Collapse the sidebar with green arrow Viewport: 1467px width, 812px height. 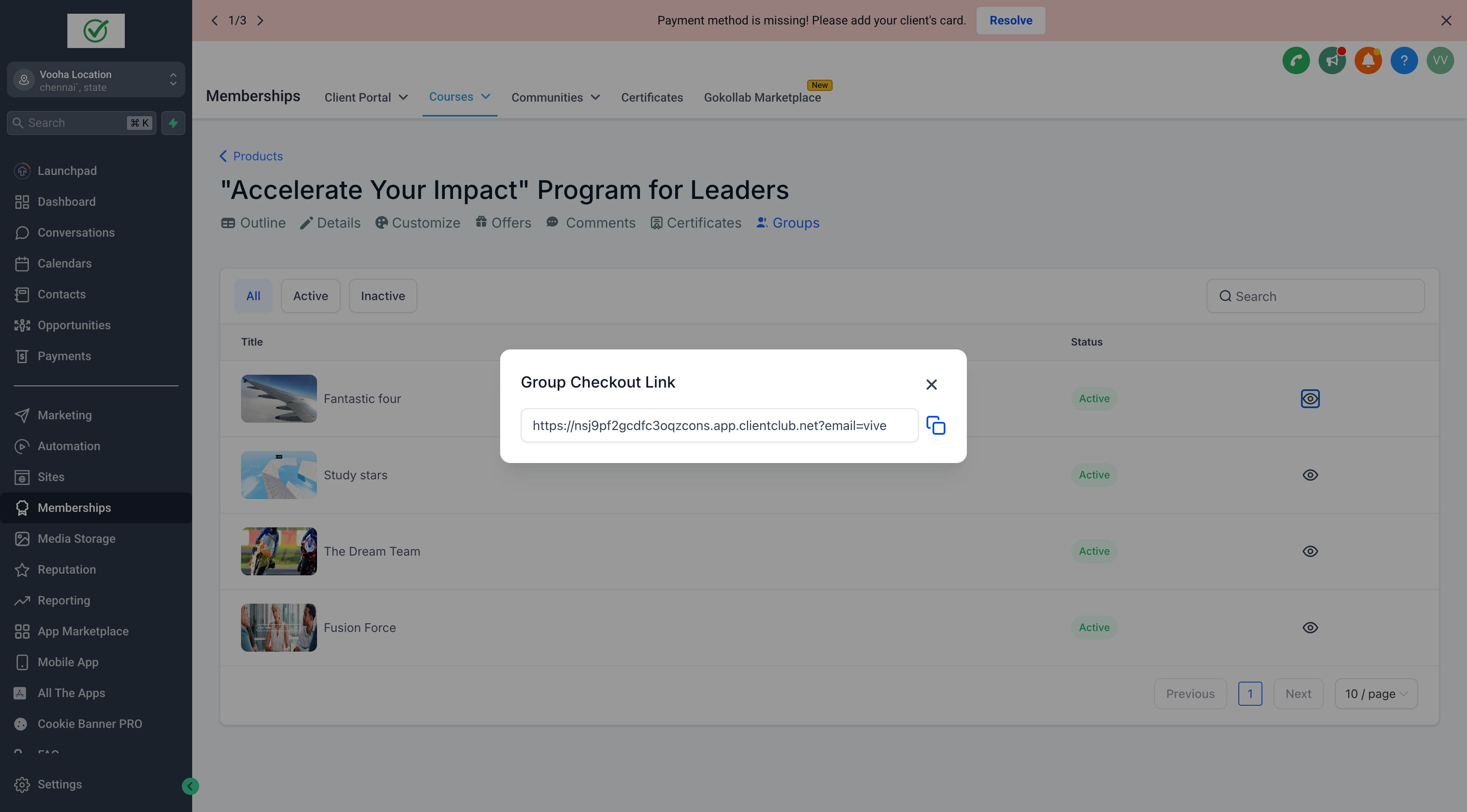coord(190,786)
